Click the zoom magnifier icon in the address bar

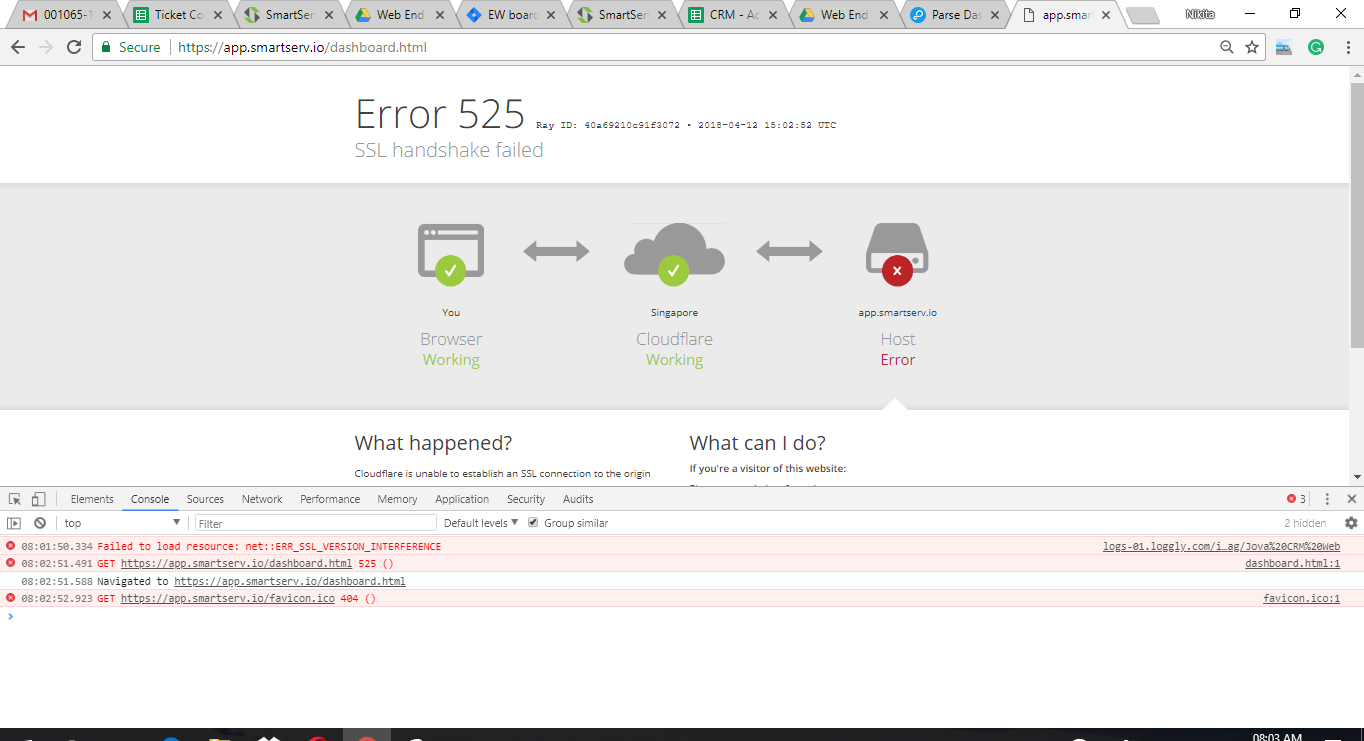(1227, 47)
